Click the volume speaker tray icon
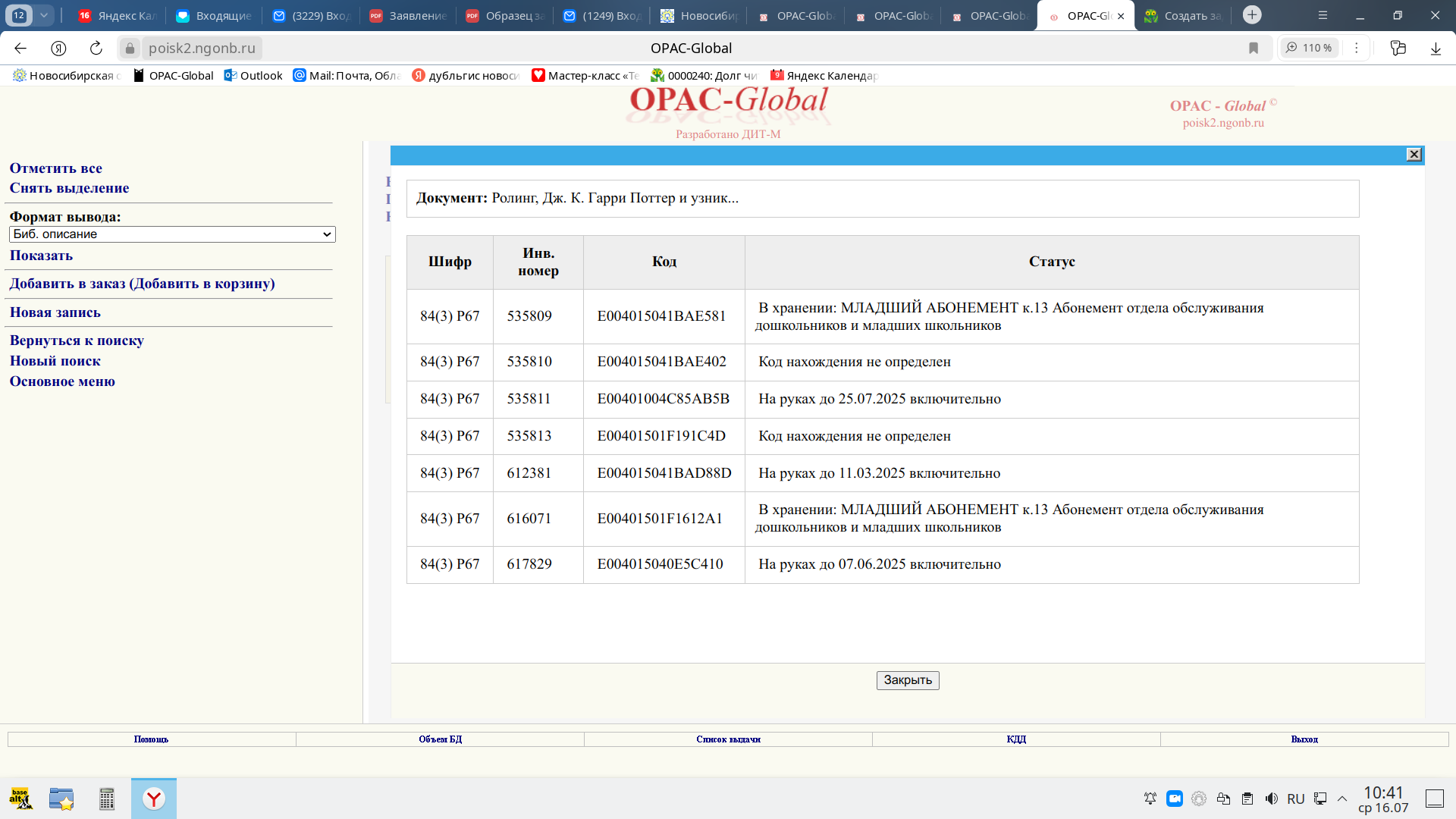Screen dimensions: 1456x819 click(1272, 799)
